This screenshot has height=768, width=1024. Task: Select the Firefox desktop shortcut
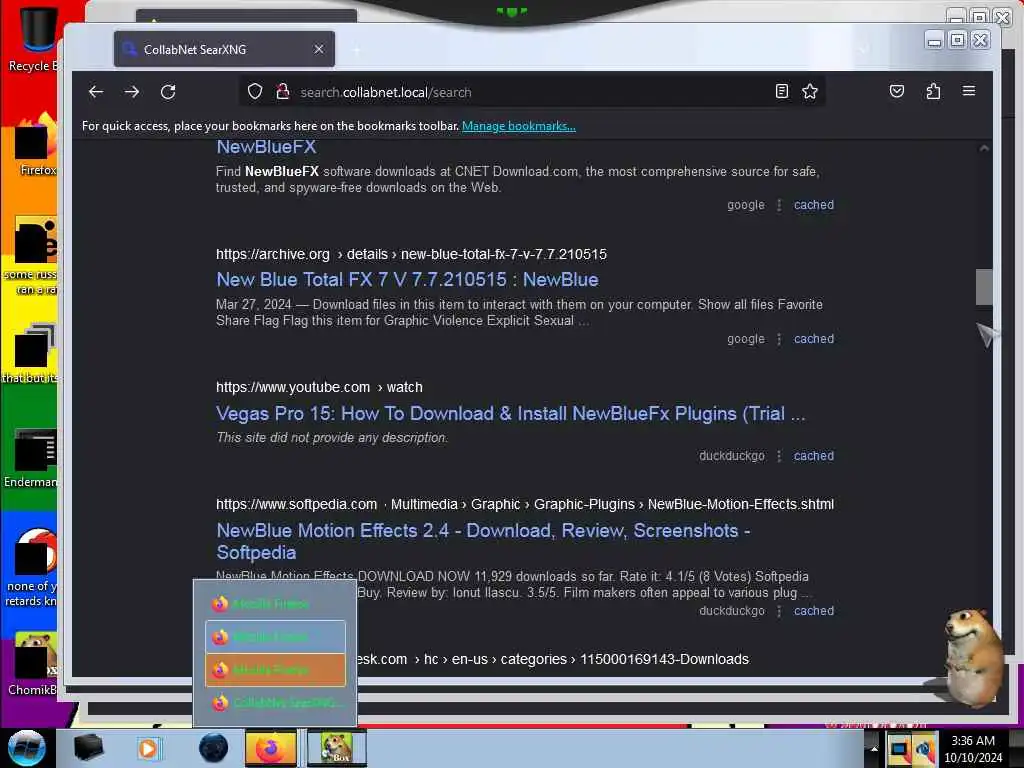pyautogui.click(x=34, y=145)
